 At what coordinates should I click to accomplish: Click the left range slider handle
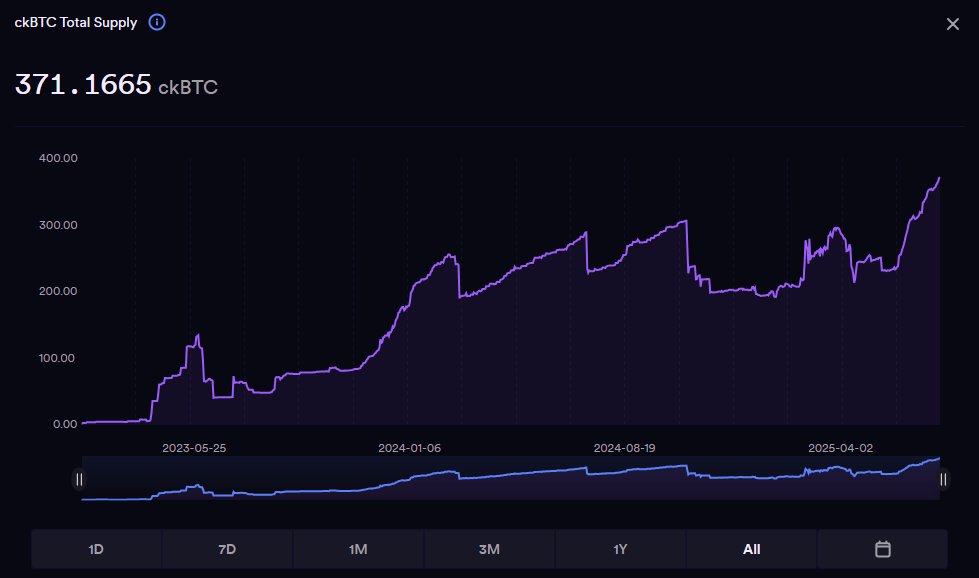79,479
